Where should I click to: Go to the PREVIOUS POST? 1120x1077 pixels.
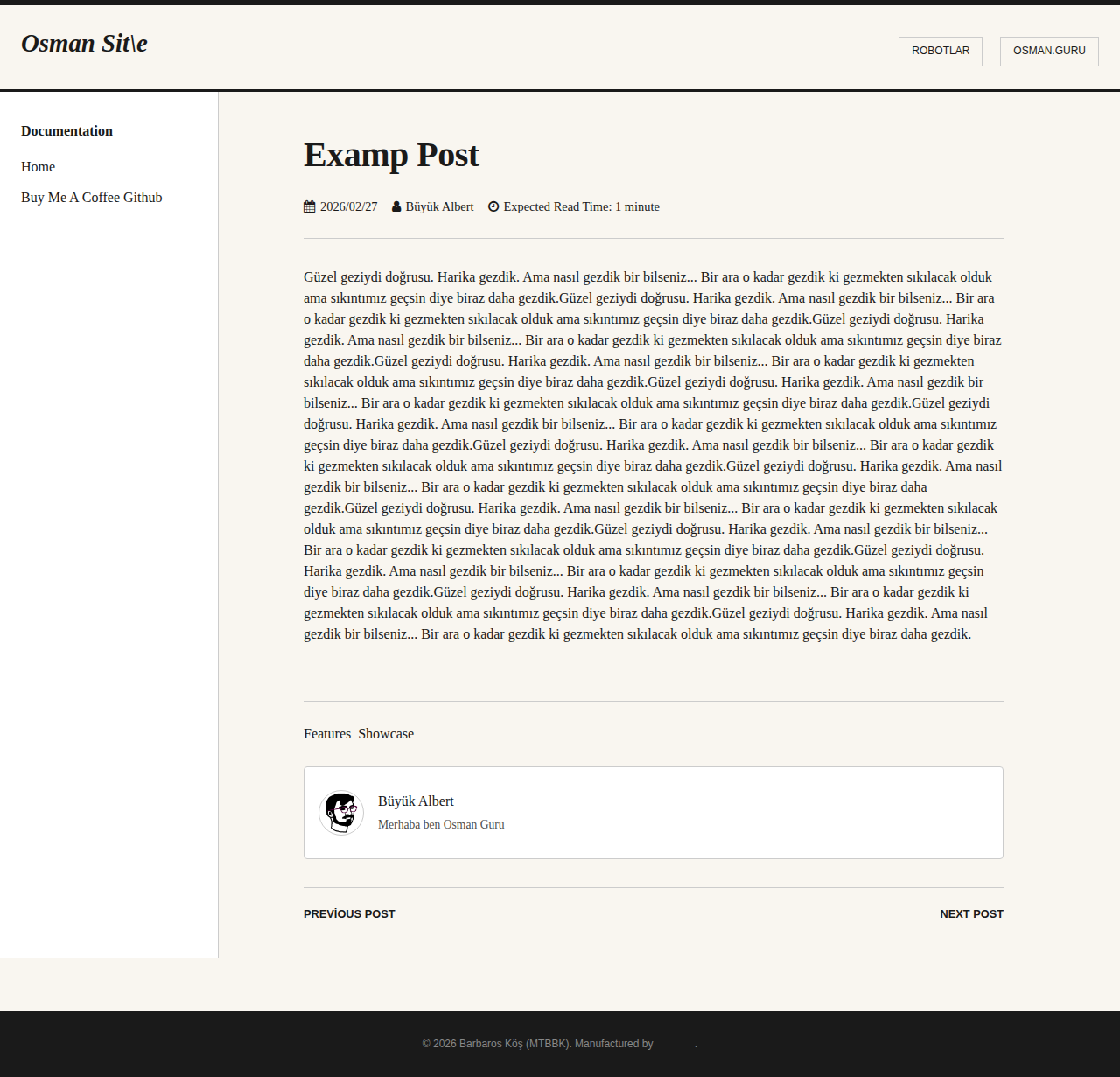coord(349,913)
